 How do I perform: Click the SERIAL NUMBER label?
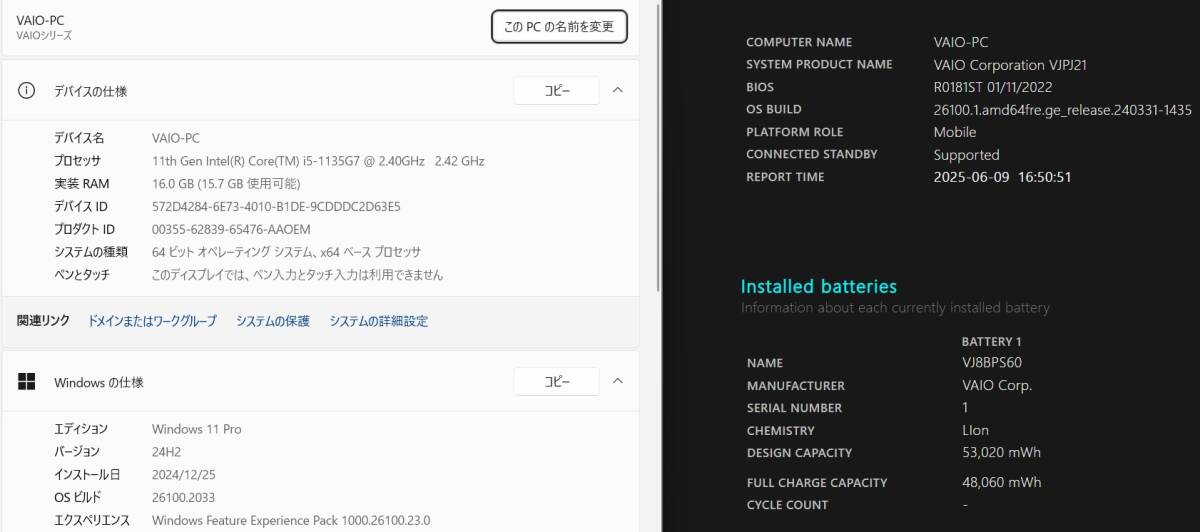[x=795, y=408]
